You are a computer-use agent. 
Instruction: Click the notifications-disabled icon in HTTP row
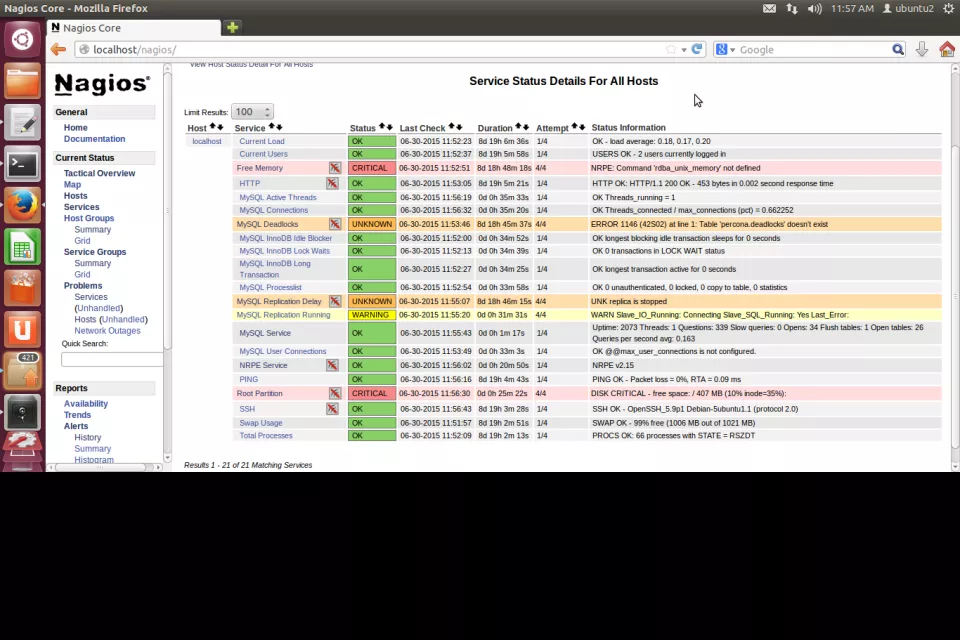[332, 183]
